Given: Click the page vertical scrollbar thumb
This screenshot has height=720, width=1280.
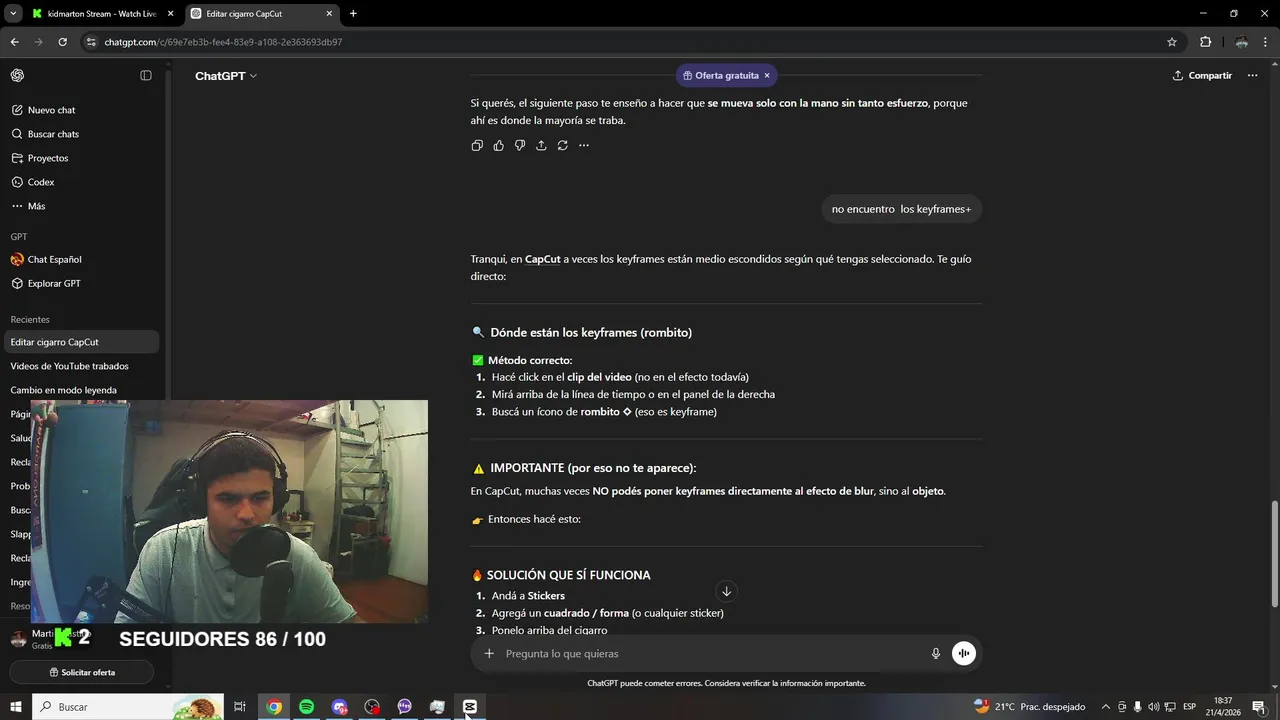Looking at the screenshot, I should (x=1275, y=552).
